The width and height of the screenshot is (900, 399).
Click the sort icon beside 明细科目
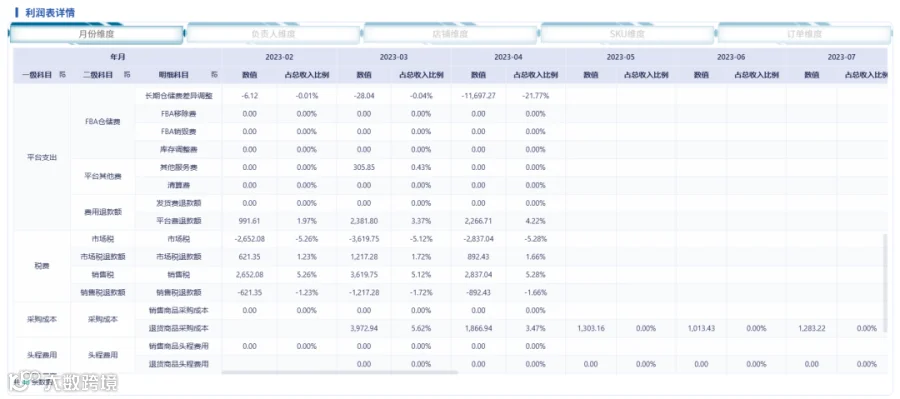[x=214, y=75]
